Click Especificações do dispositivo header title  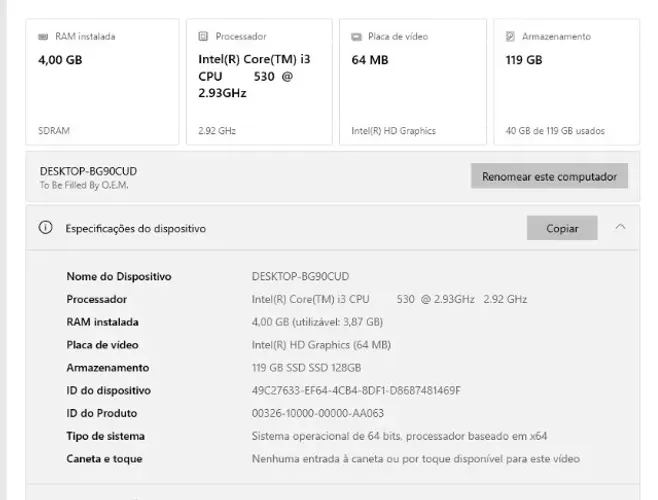tap(136, 228)
